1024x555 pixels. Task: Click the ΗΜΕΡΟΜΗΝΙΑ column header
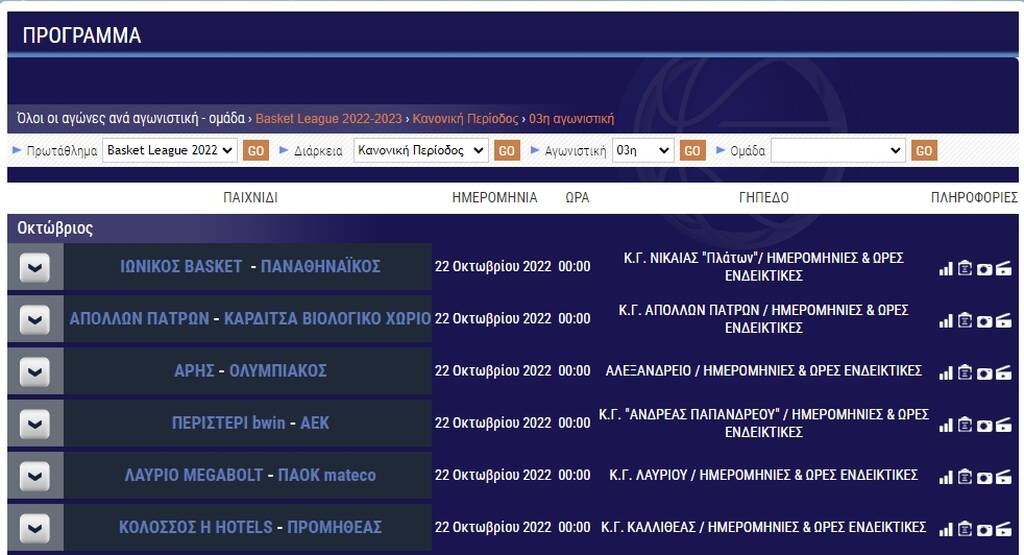(494, 197)
